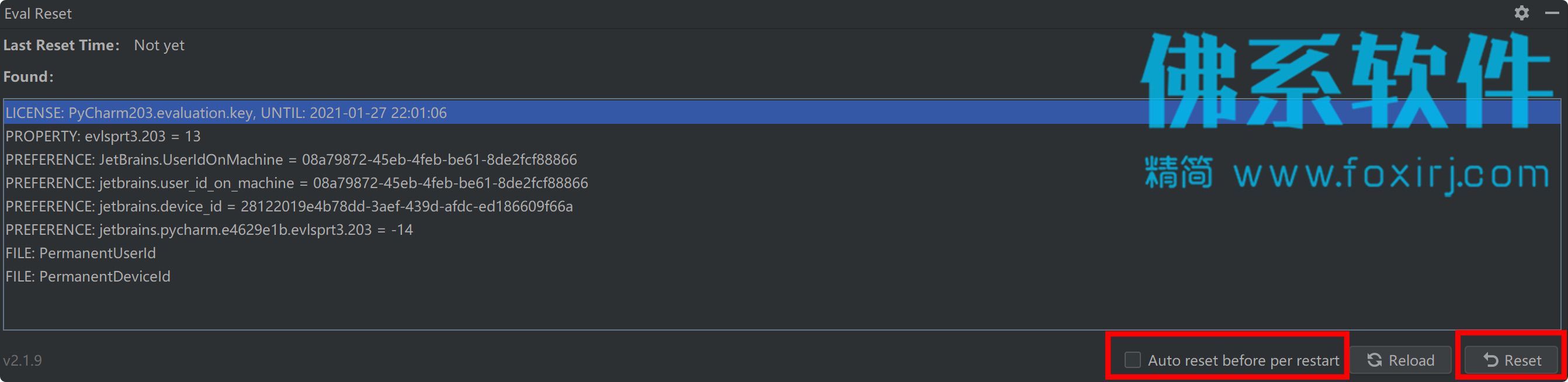Select the jetbrains.pycharm.e4629e1b.evlsprt3.203 row
This screenshot has height=382, width=1568.
pyautogui.click(x=782, y=230)
